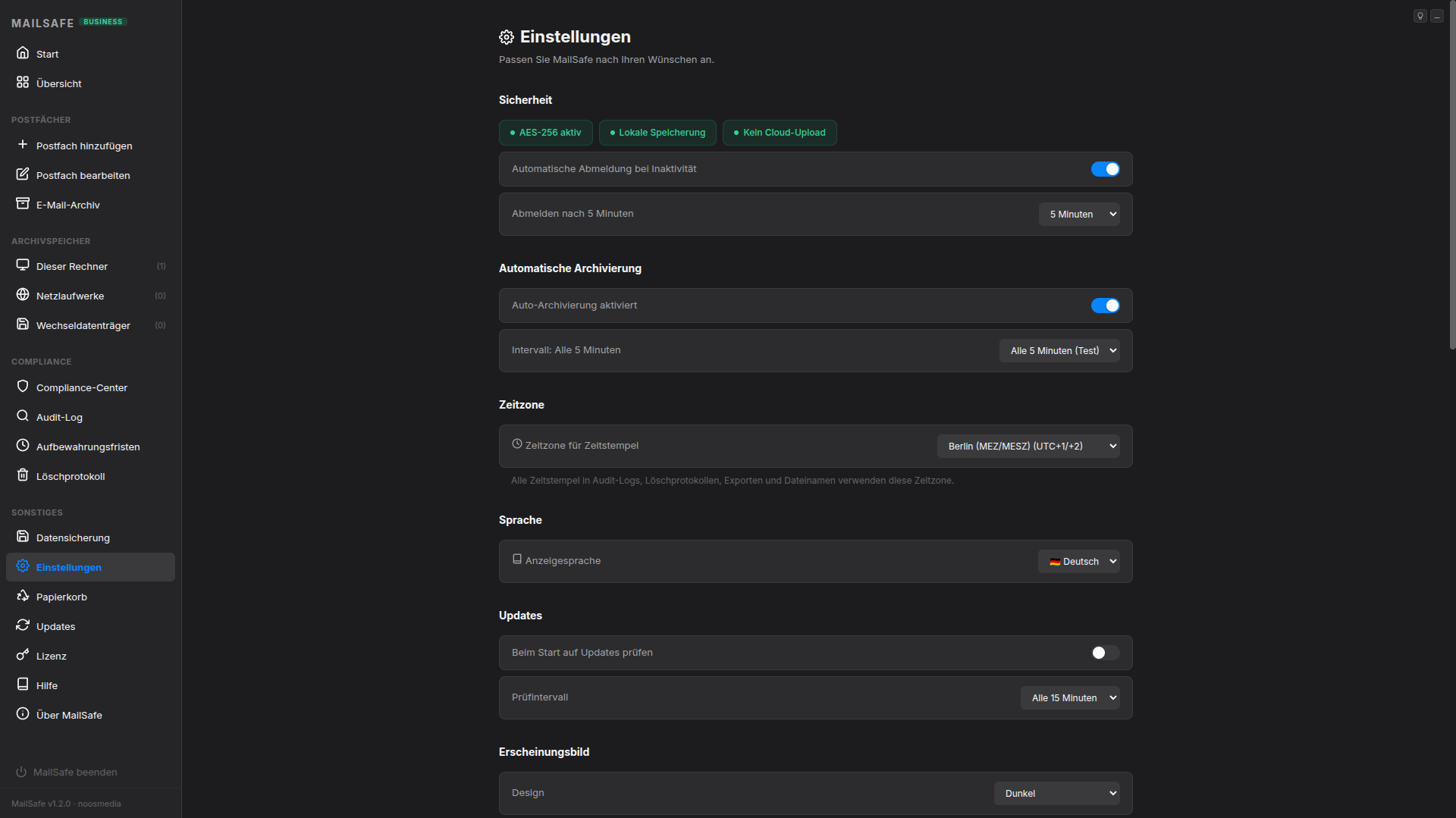Click the Updates refresh icon
This screenshot has width=1456, height=818.
click(x=23, y=625)
